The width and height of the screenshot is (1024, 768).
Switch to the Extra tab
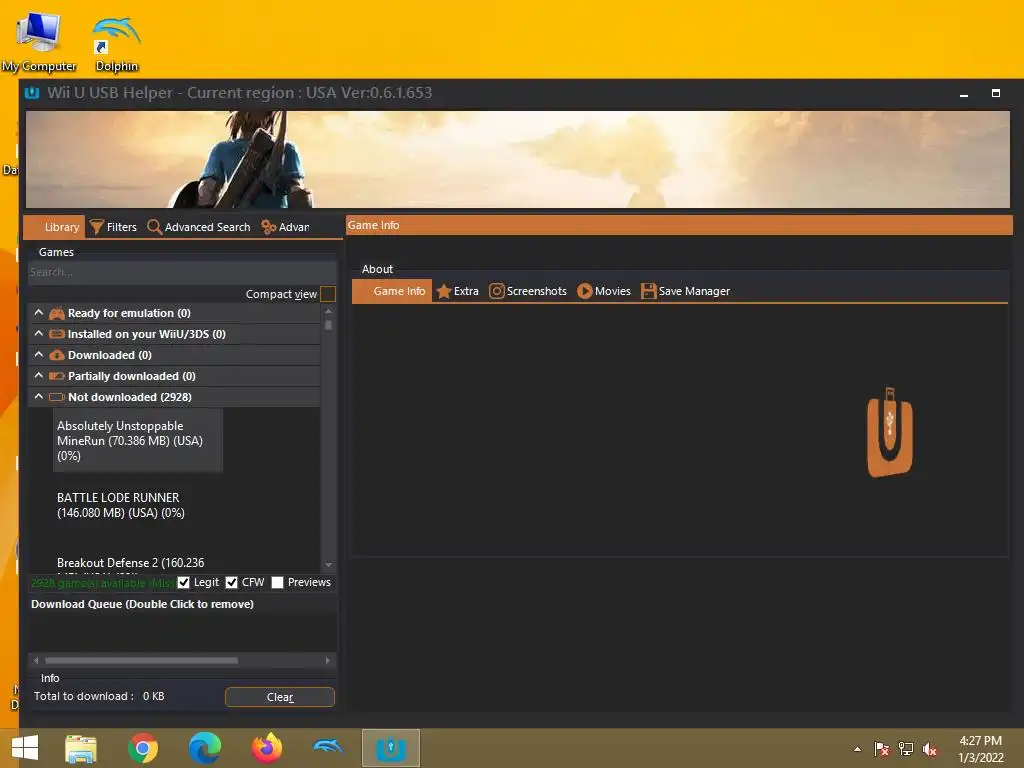pyautogui.click(x=457, y=291)
